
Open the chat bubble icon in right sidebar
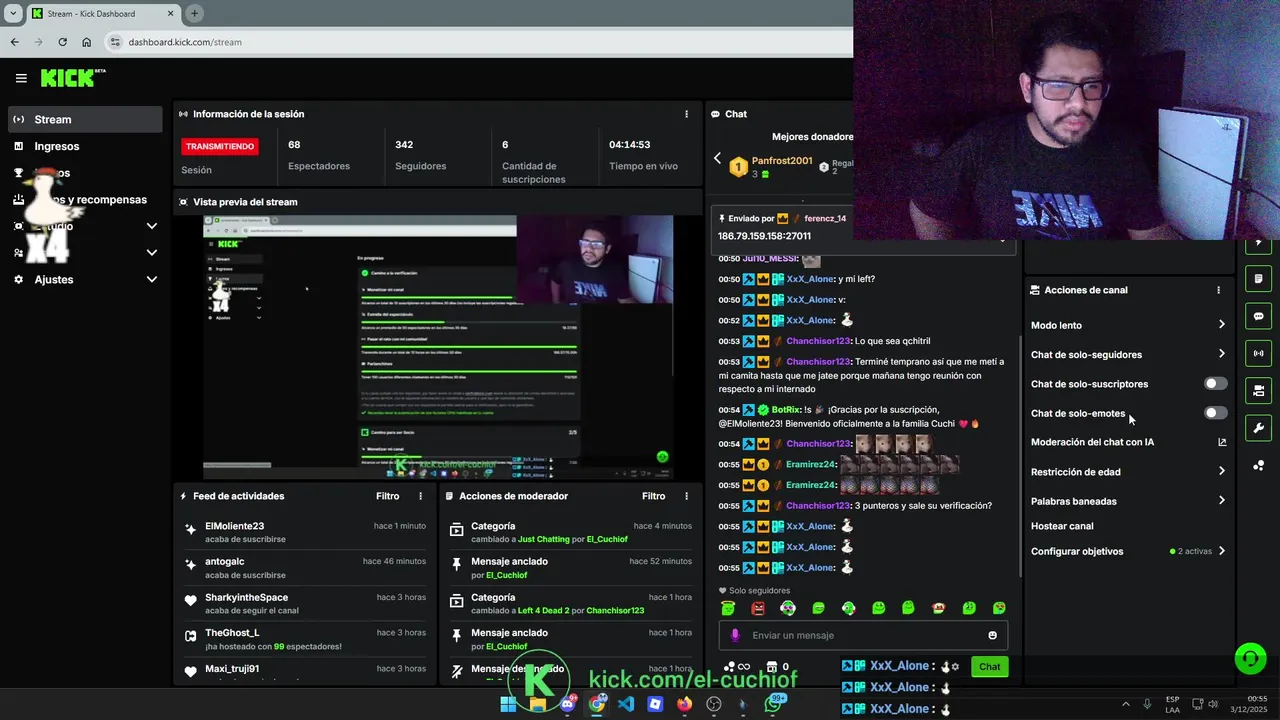1258,316
